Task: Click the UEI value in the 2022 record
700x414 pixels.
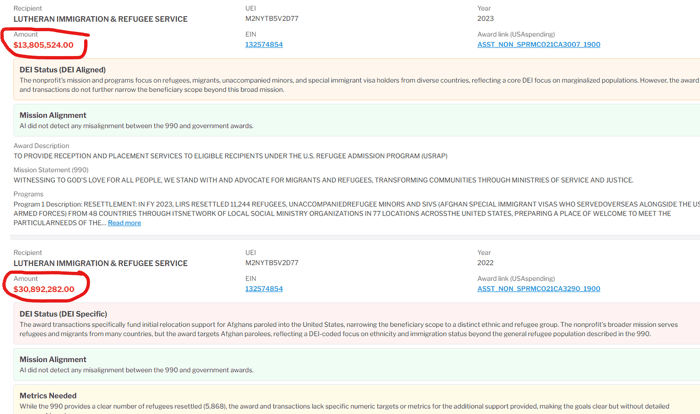Action: pyautogui.click(x=272, y=263)
